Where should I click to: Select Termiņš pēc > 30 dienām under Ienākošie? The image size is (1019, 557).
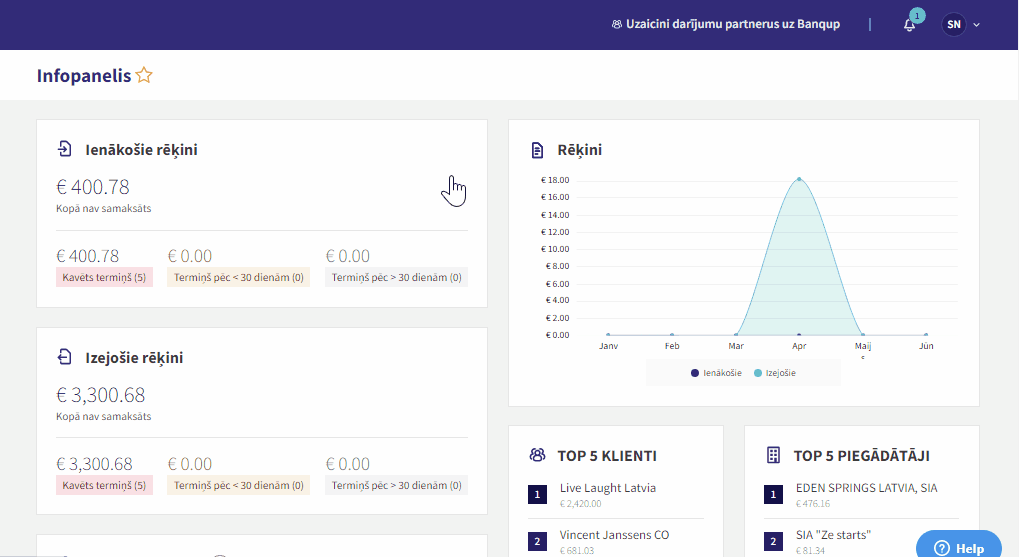coord(396,278)
